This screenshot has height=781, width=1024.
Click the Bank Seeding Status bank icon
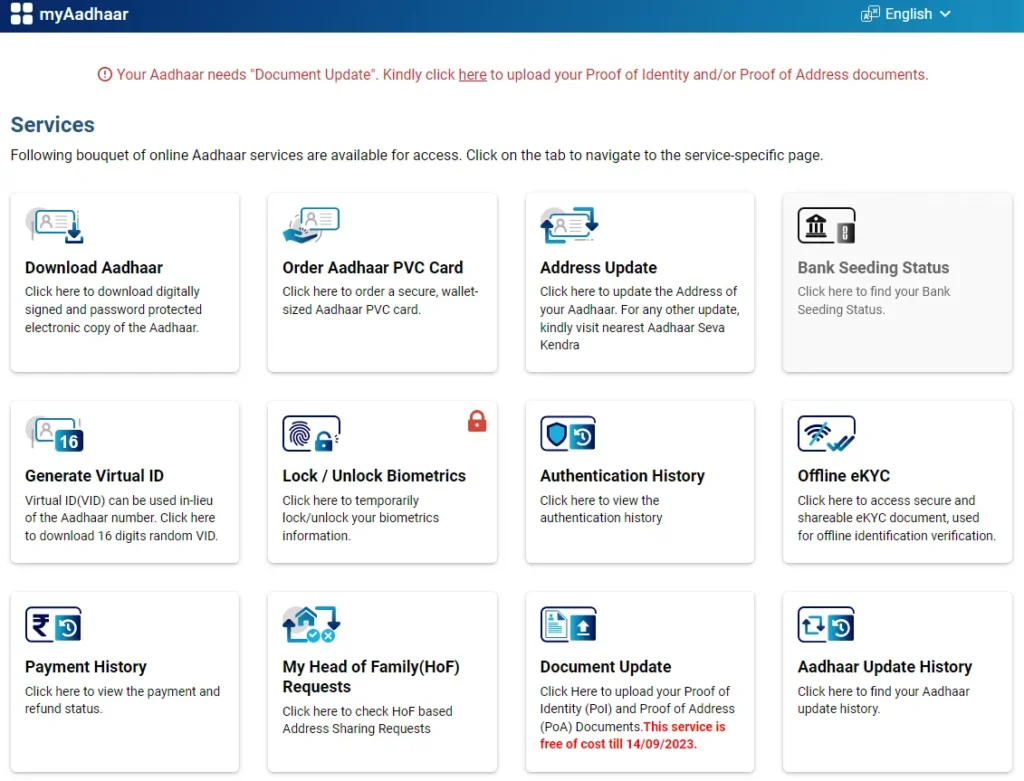[x=826, y=225]
